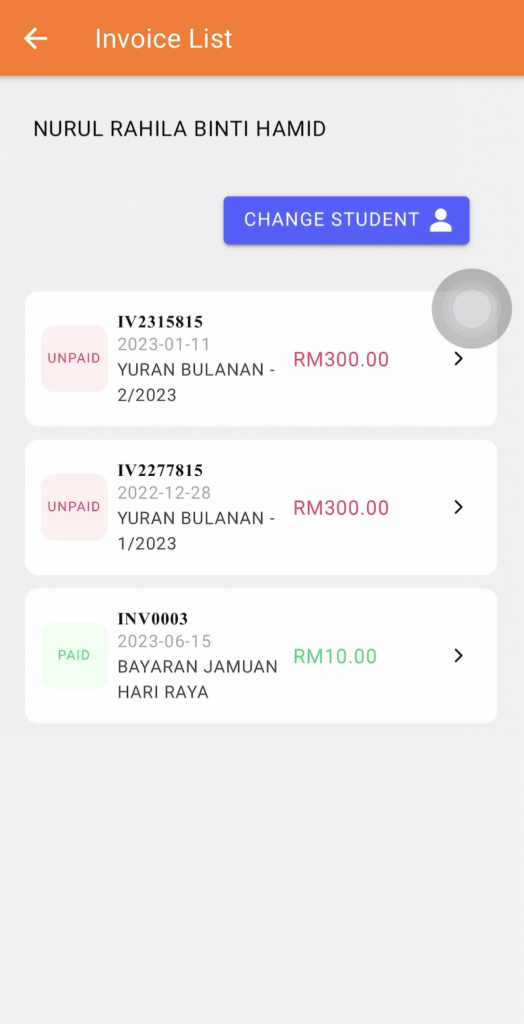Click the CHANGE STUDENT button
Viewport: 524px width, 1024px height.
pos(346,220)
